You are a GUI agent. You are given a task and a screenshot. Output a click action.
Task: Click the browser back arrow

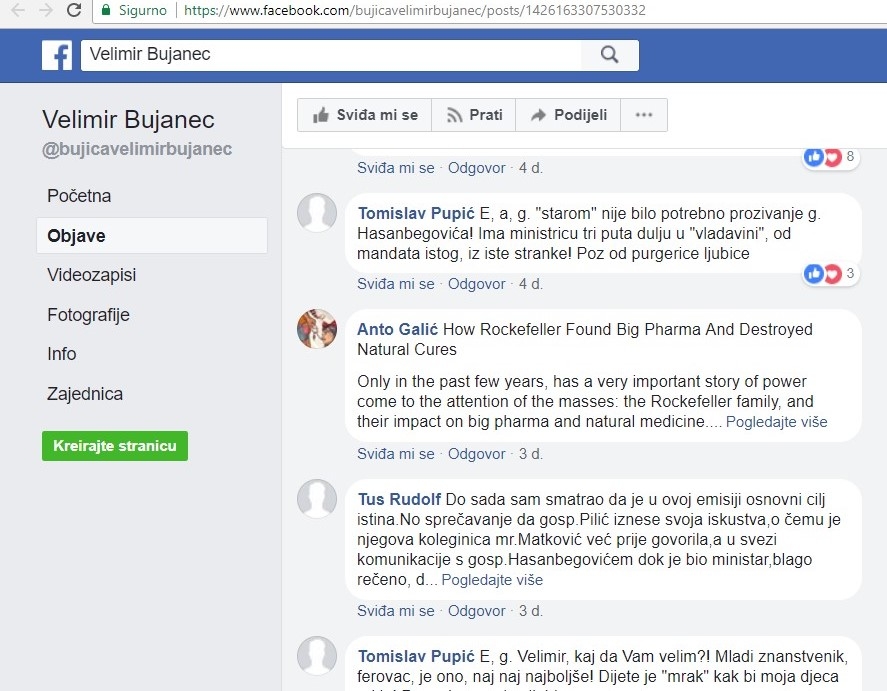[x=17, y=11]
